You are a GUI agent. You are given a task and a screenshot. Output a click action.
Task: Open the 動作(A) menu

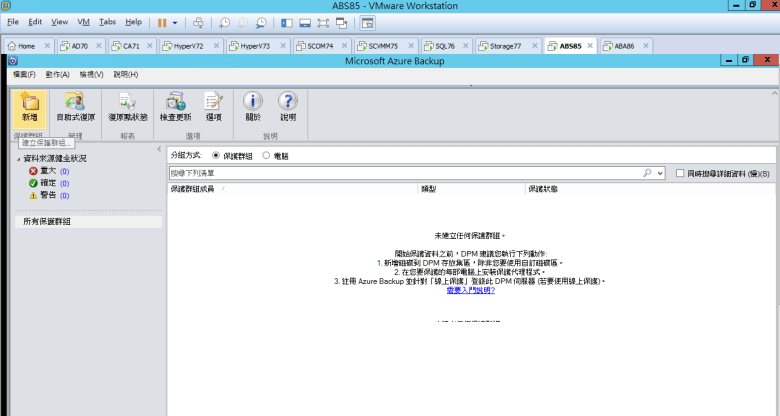[x=57, y=74]
